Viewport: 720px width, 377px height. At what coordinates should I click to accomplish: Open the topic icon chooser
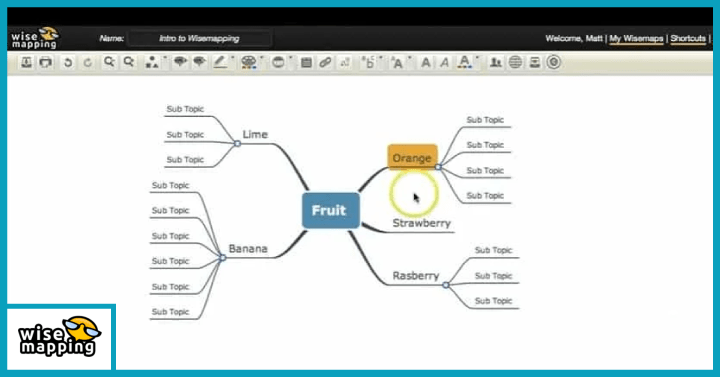point(278,62)
